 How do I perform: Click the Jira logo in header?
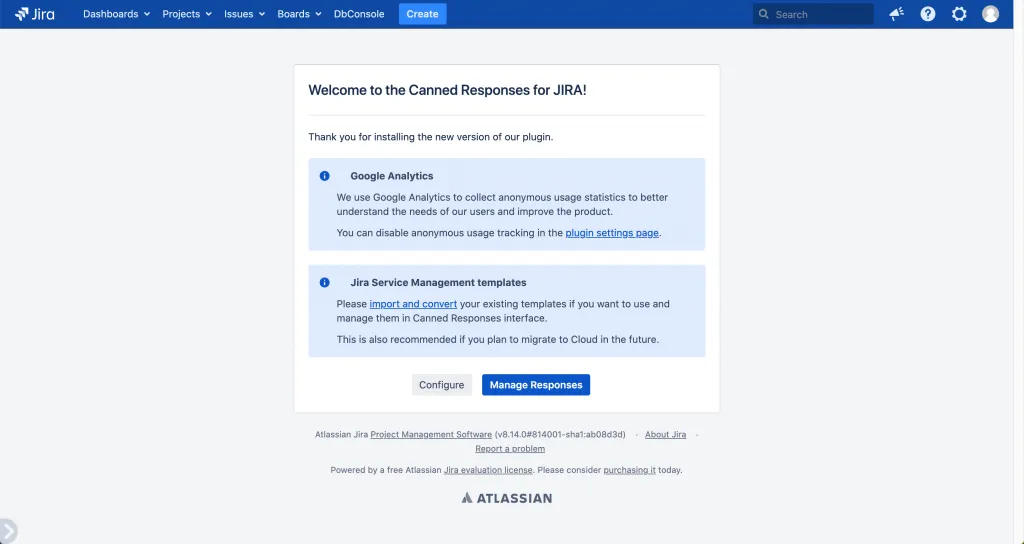click(x=35, y=14)
